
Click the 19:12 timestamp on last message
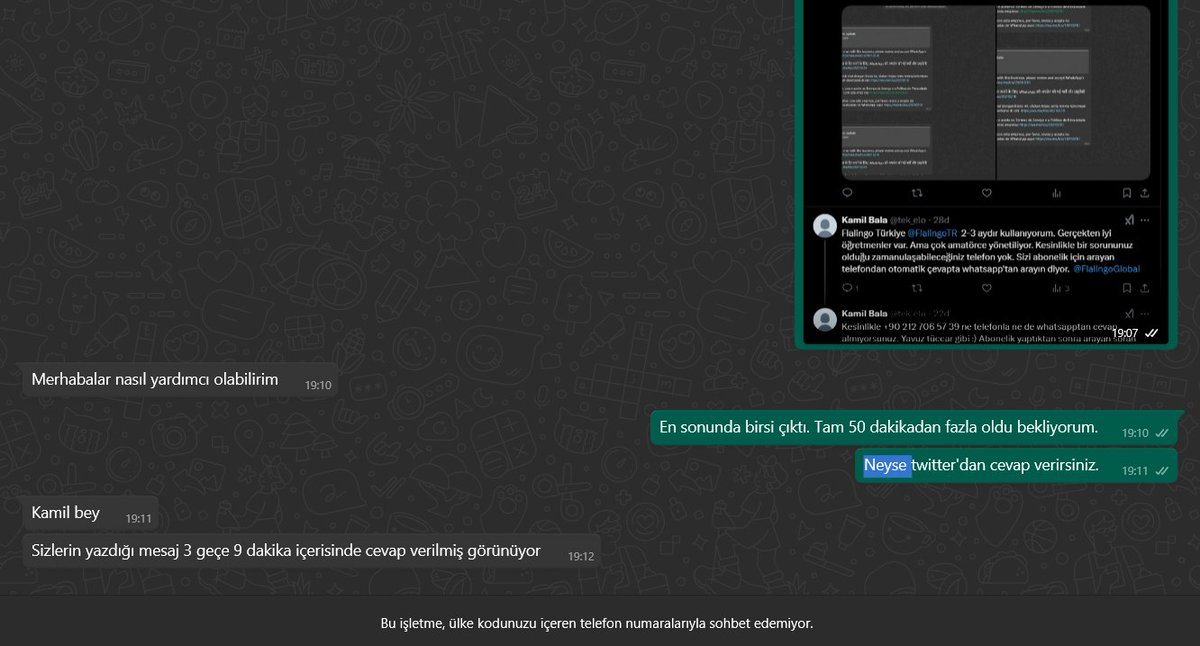tap(581, 556)
